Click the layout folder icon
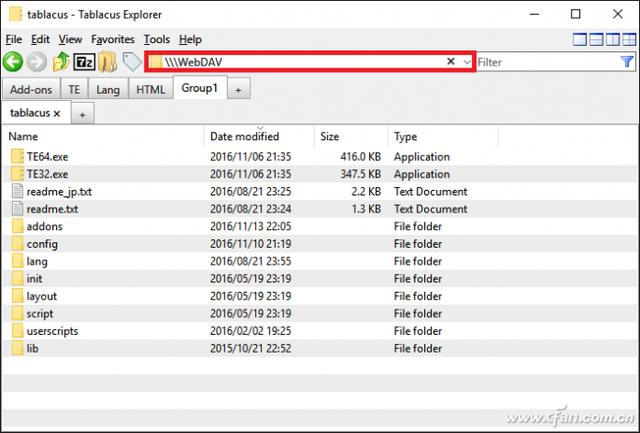 (18, 296)
